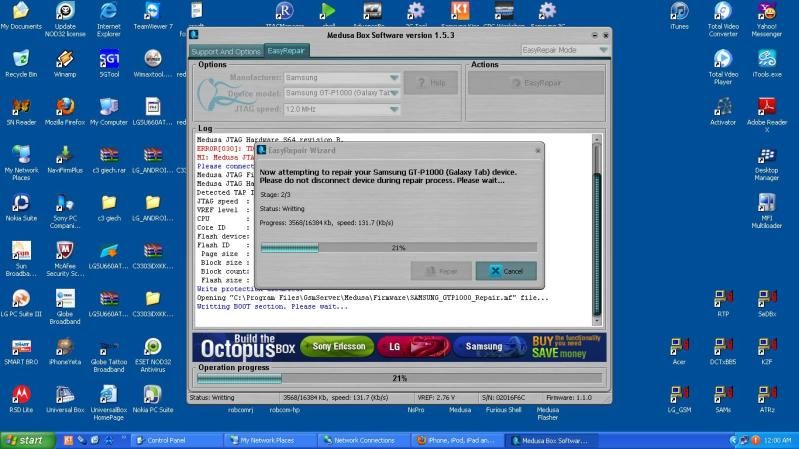Launch Winamp desktop icon
The image size is (799, 449).
tap(65, 63)
